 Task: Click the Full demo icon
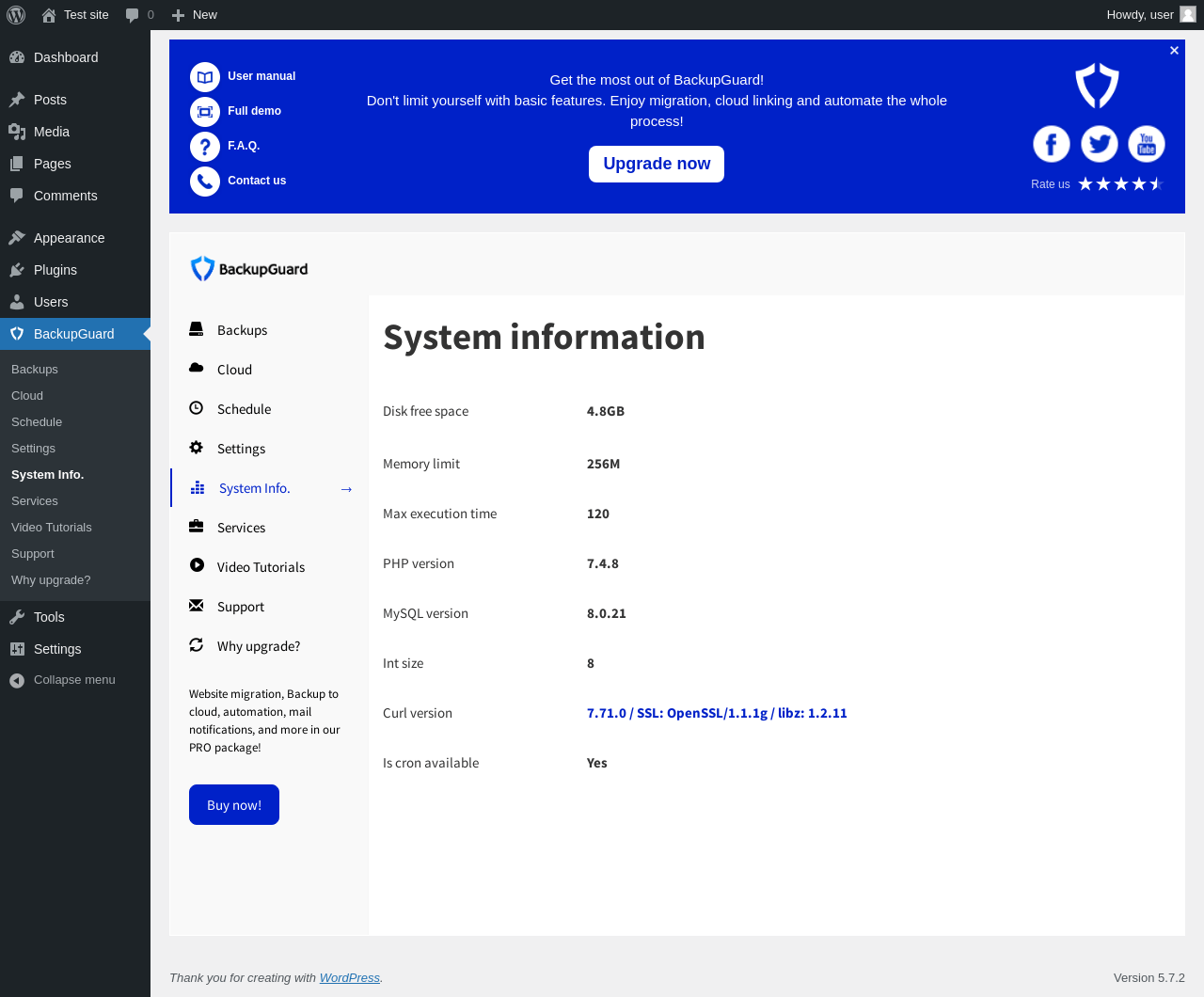pos(205,112)
